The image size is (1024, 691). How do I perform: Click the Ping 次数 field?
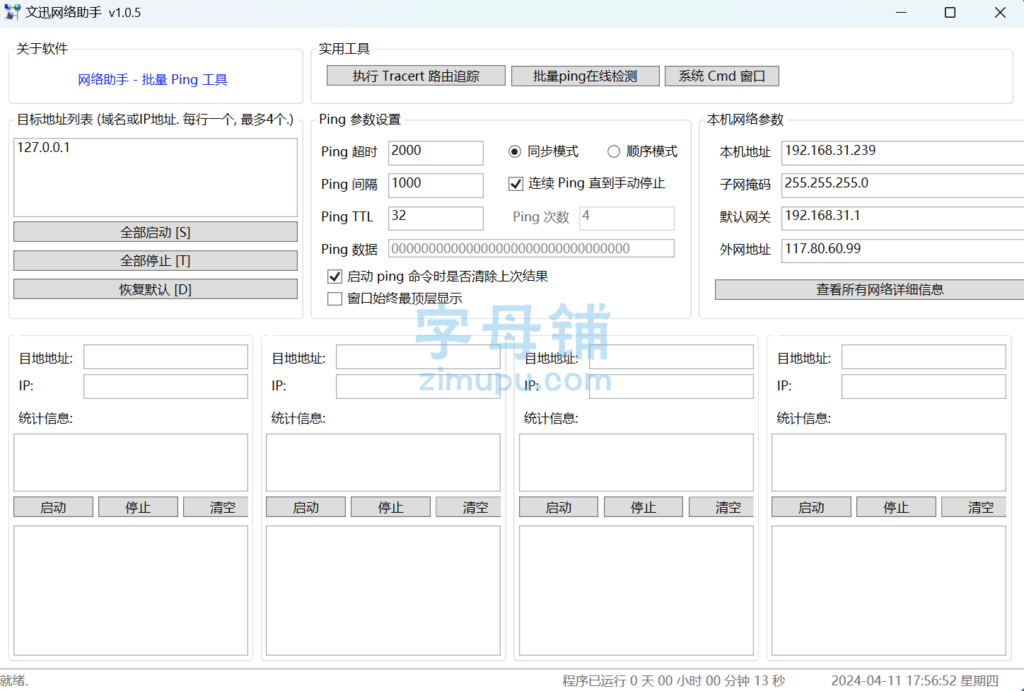click(x=626, y=217)
